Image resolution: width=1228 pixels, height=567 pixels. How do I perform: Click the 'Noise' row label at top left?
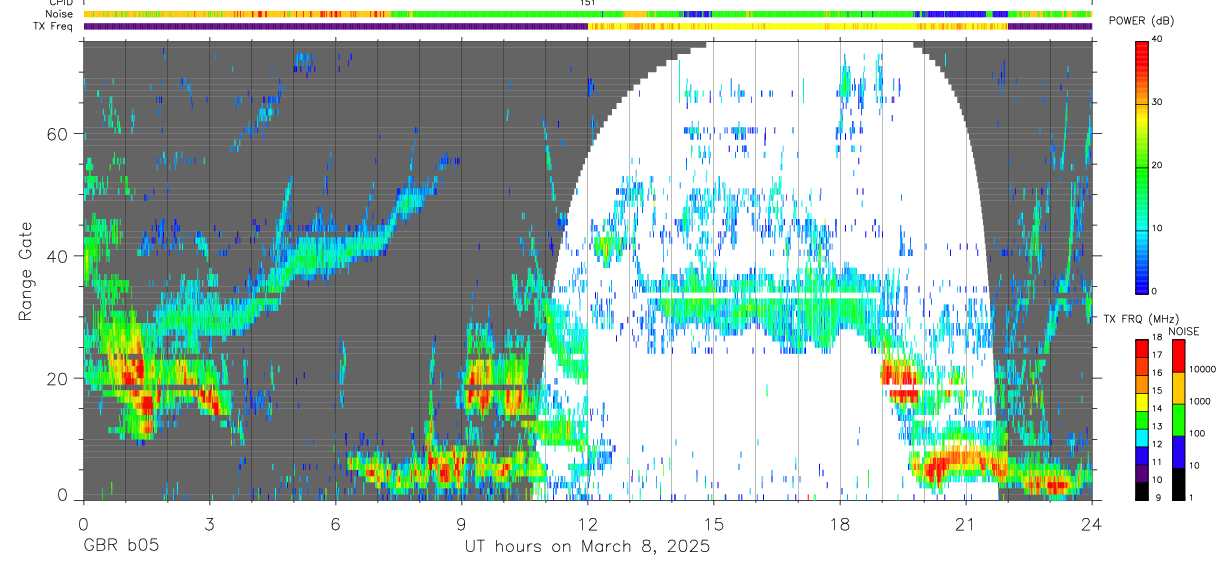point(58,14)
